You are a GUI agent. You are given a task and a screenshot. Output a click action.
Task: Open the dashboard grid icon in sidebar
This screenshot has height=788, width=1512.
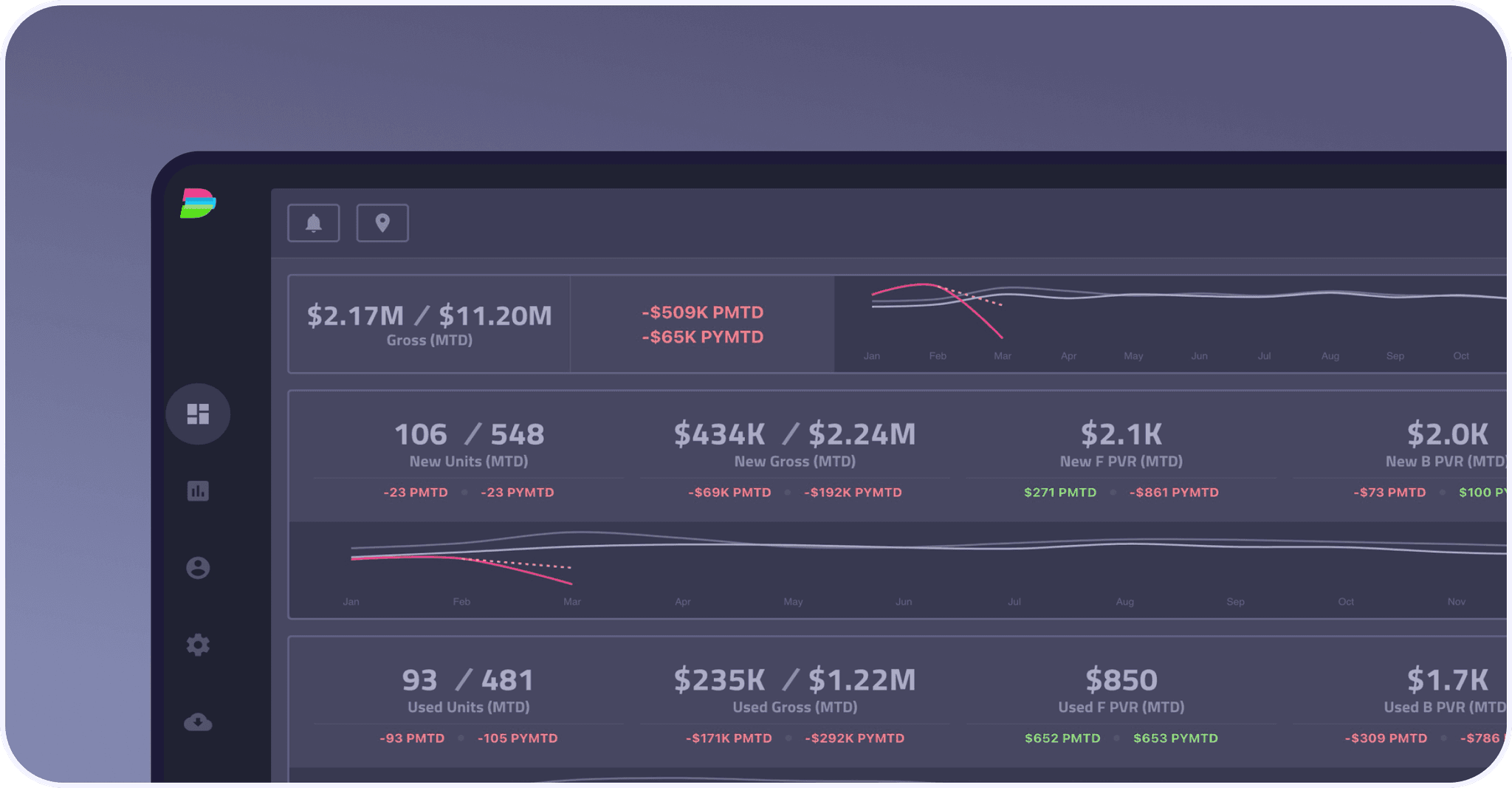[x=197, y=414]
